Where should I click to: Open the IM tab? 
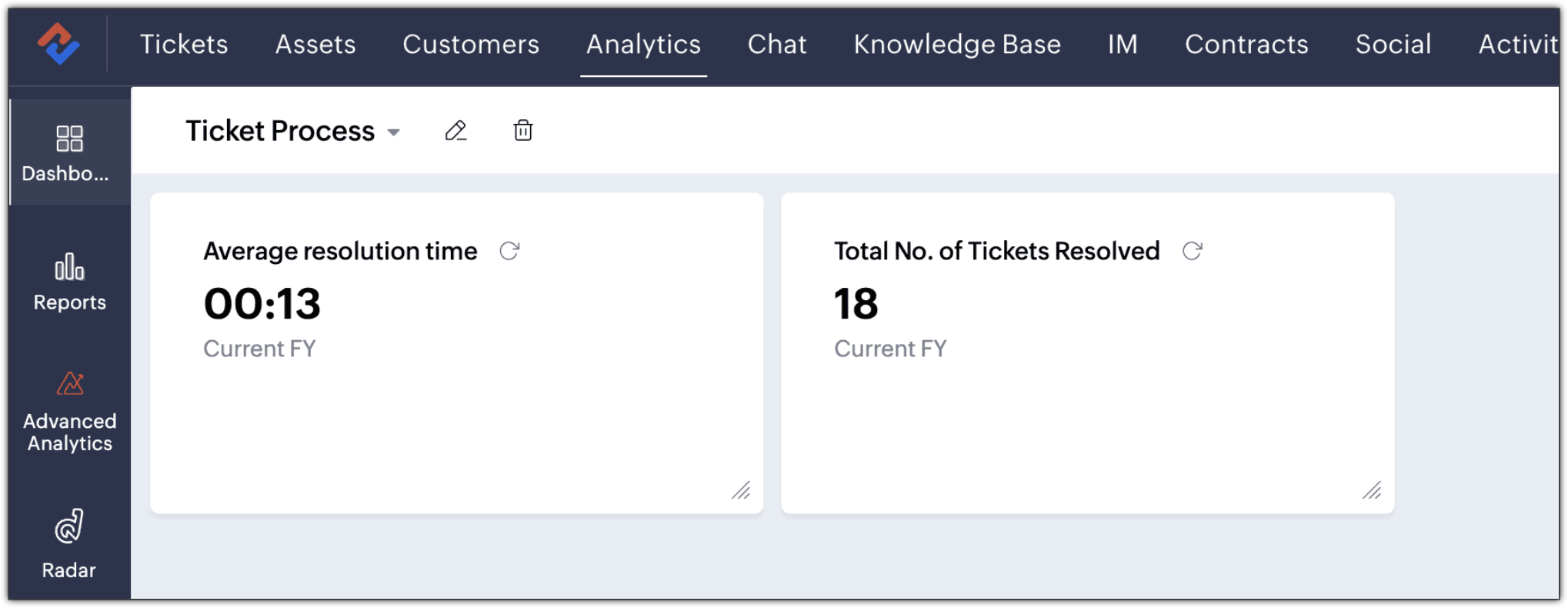(1123, 45)
